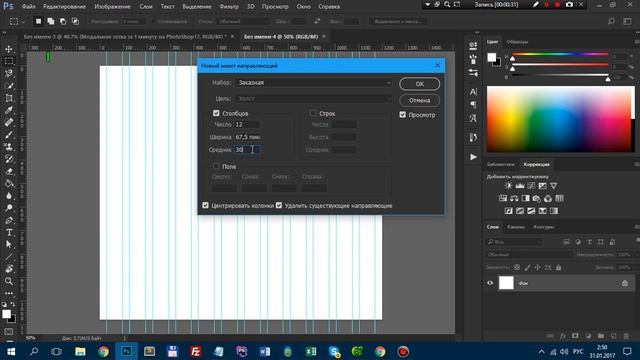Click the fx layer style icon
This screenshot has width=640, height=360.
(x=562, y=336)
